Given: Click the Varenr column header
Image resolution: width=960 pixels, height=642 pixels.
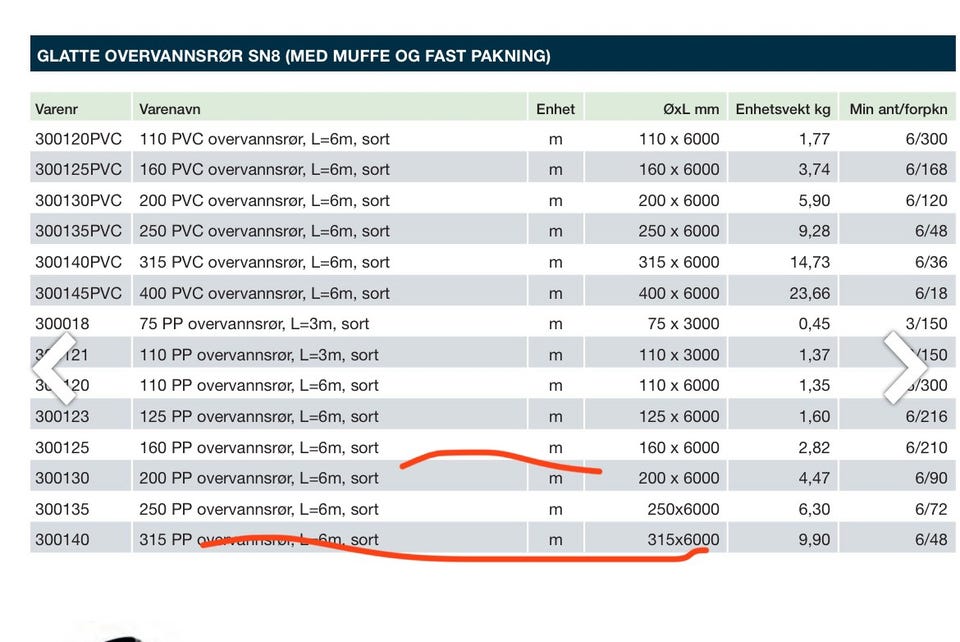Looking at the screenshot, I should [x=56, y=110].
